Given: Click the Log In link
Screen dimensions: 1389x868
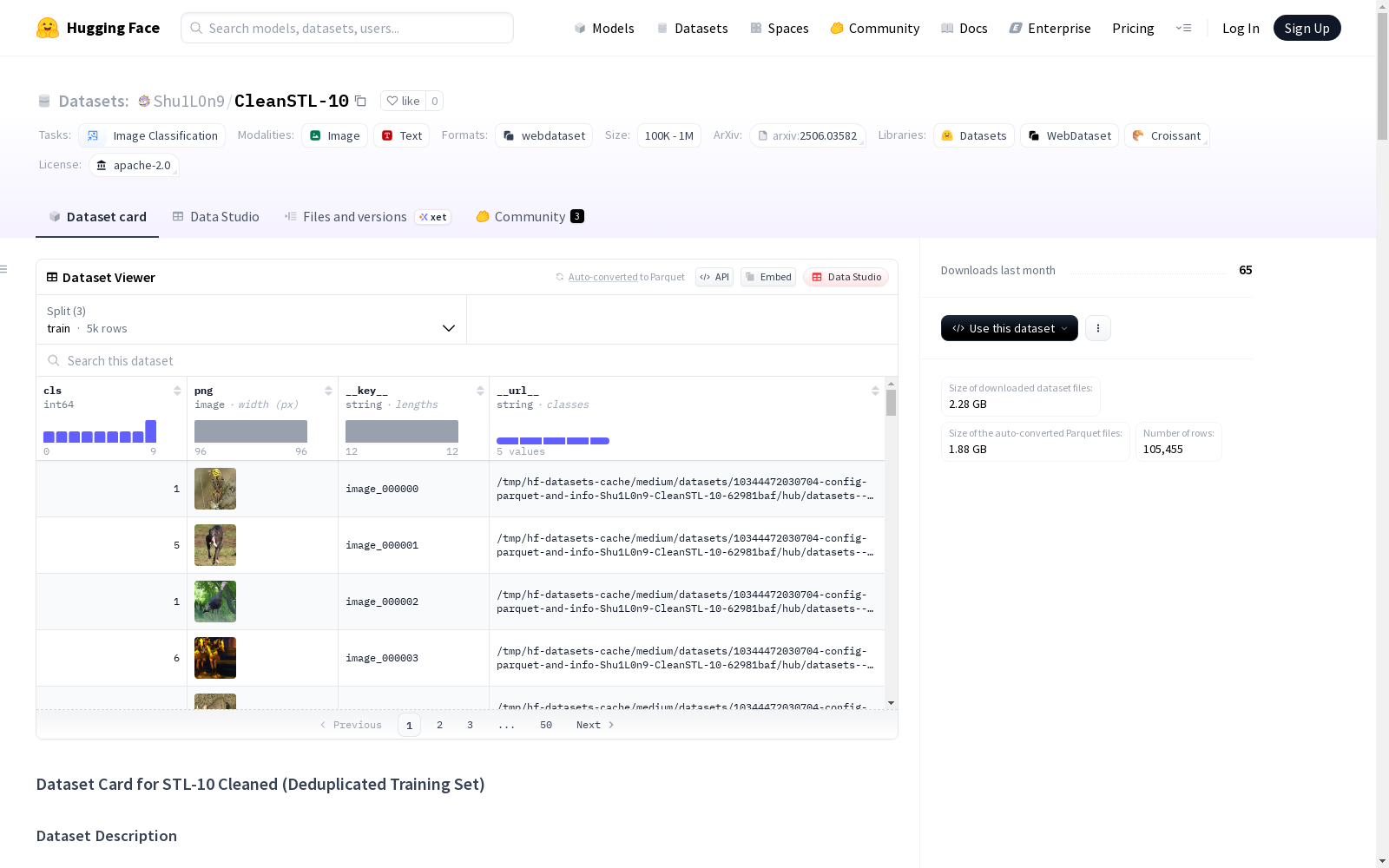Looking at the screenshot, I should (x=1241, y=28).
